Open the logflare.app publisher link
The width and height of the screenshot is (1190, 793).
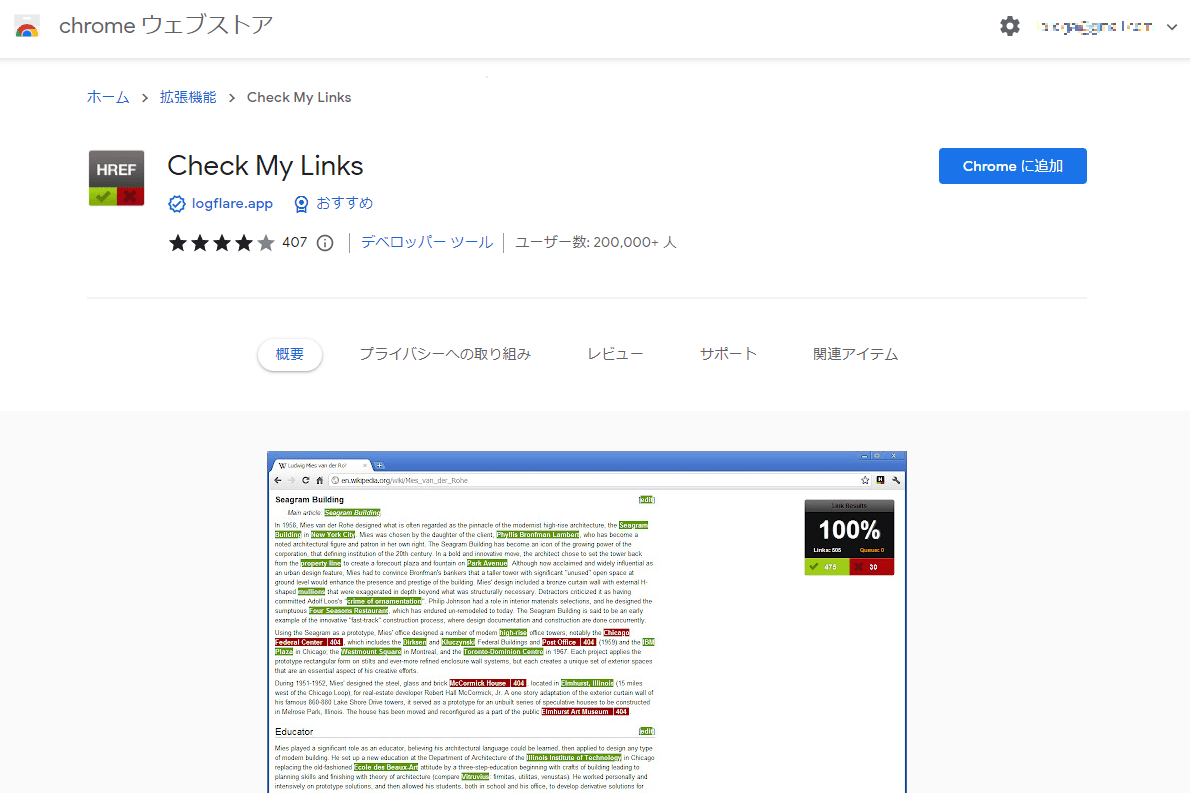tap(232, 204)
